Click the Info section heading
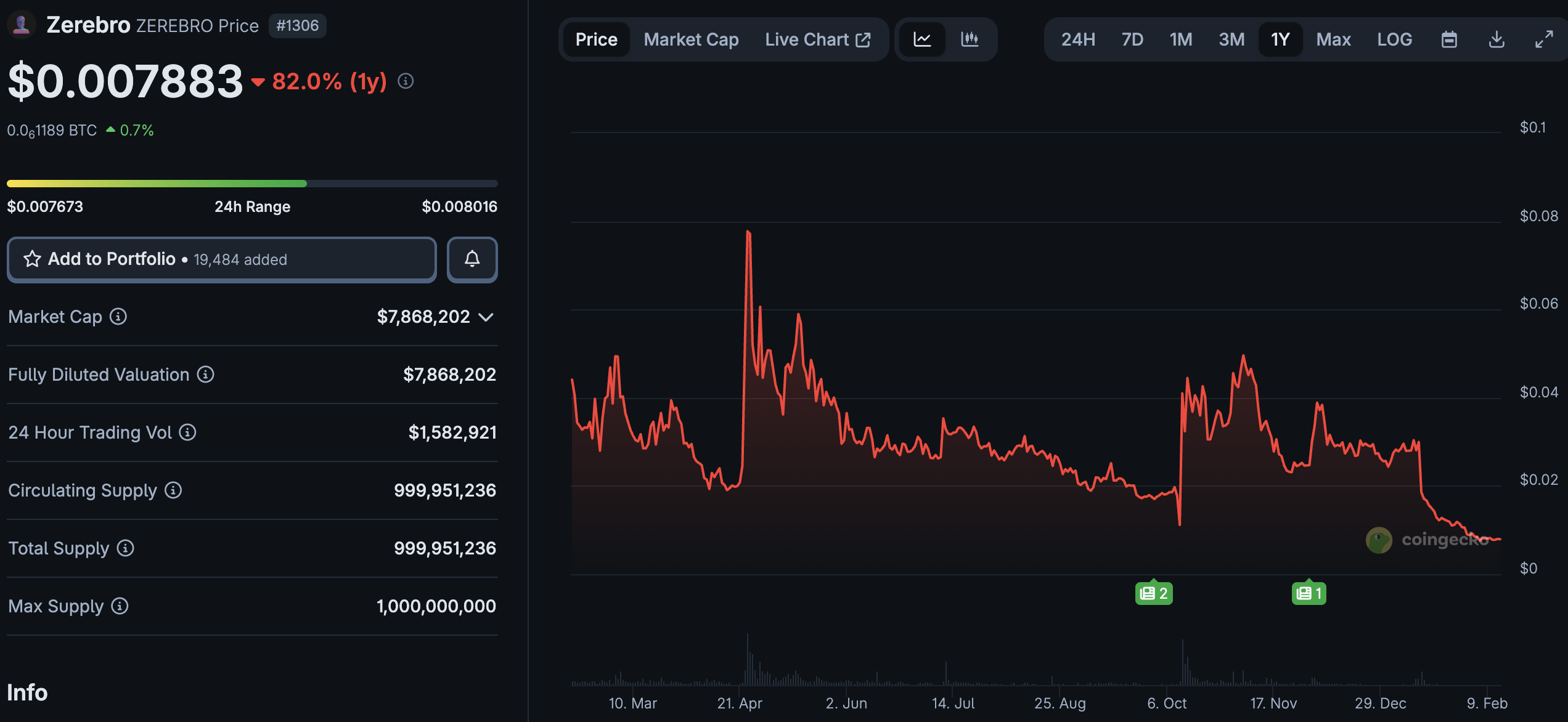This screenshot has height=722, width=1568. (27, 692)
